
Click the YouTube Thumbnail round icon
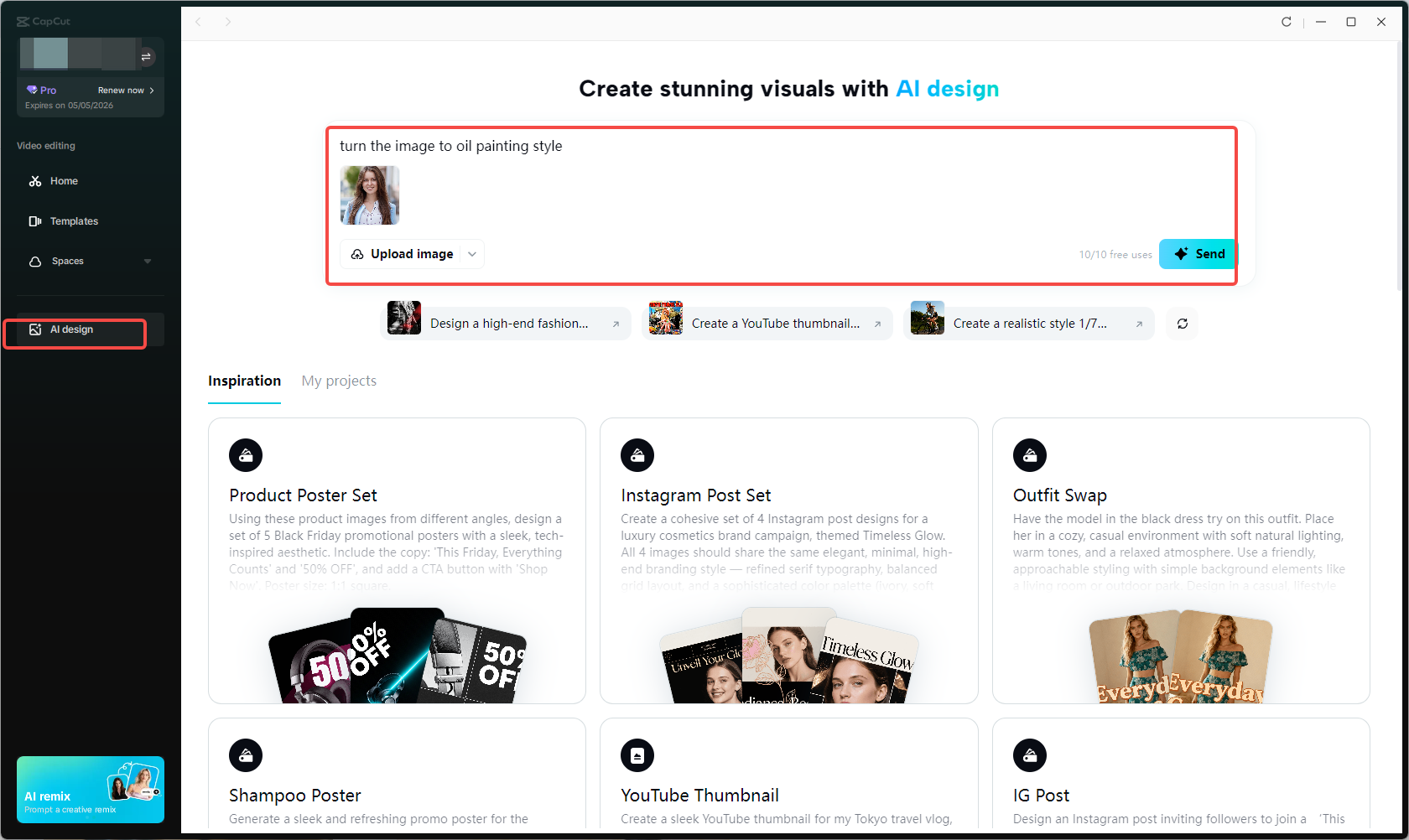pyautogui.click(x=637, y=755)
